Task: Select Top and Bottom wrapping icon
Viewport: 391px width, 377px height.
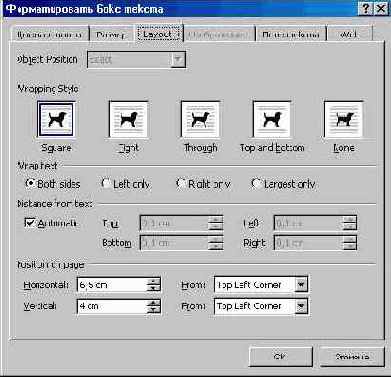Action: tap(272, 120)
